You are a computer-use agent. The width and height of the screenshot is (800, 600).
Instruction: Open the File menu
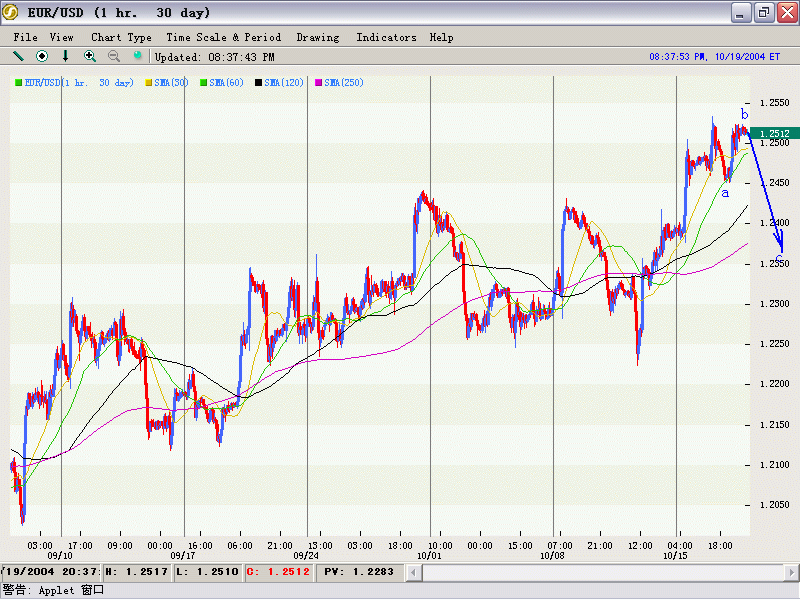click(25, 37)
